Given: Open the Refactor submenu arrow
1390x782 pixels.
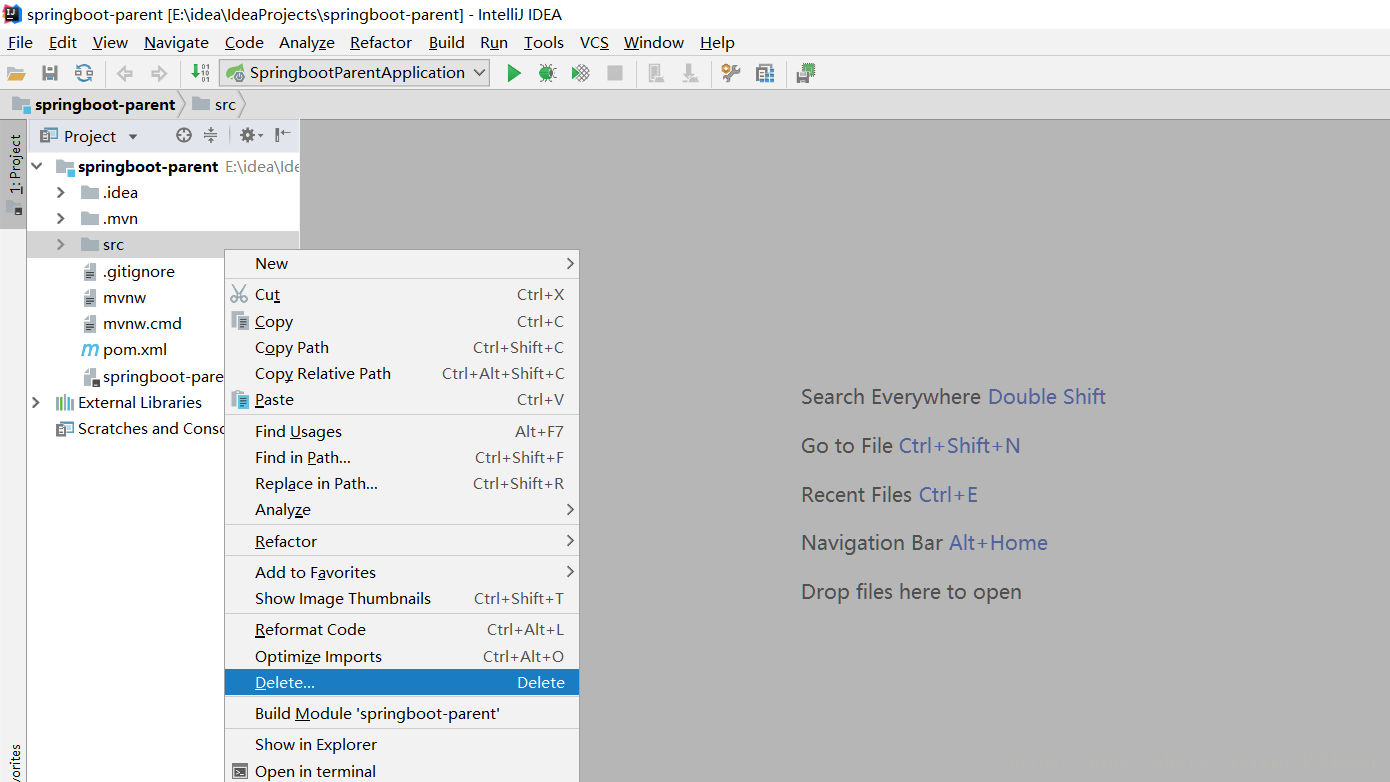Looking at the screenshot, I should click(x=570, y=540).
